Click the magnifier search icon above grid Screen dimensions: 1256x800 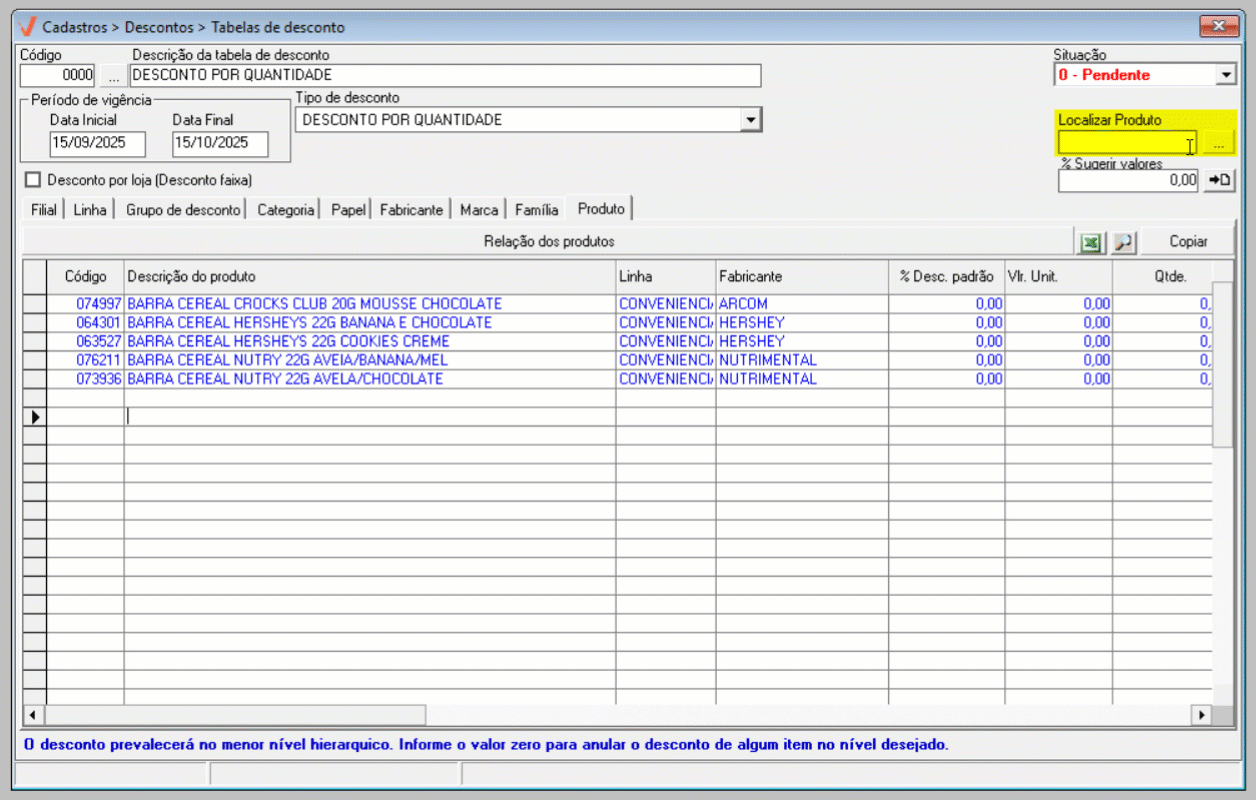click(1124, 241)
